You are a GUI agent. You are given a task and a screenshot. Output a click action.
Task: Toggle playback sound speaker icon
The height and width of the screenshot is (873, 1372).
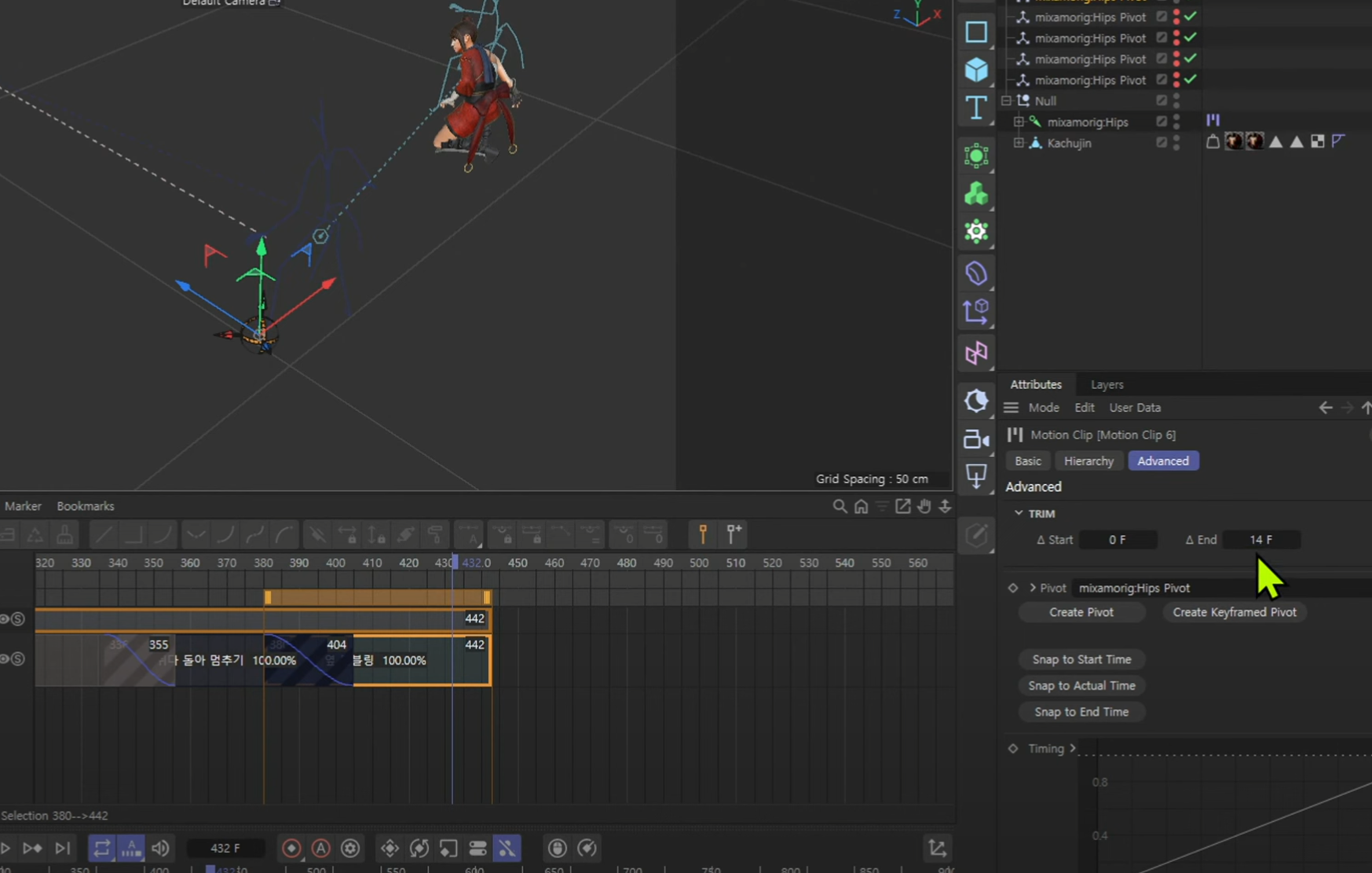point(160,848)
